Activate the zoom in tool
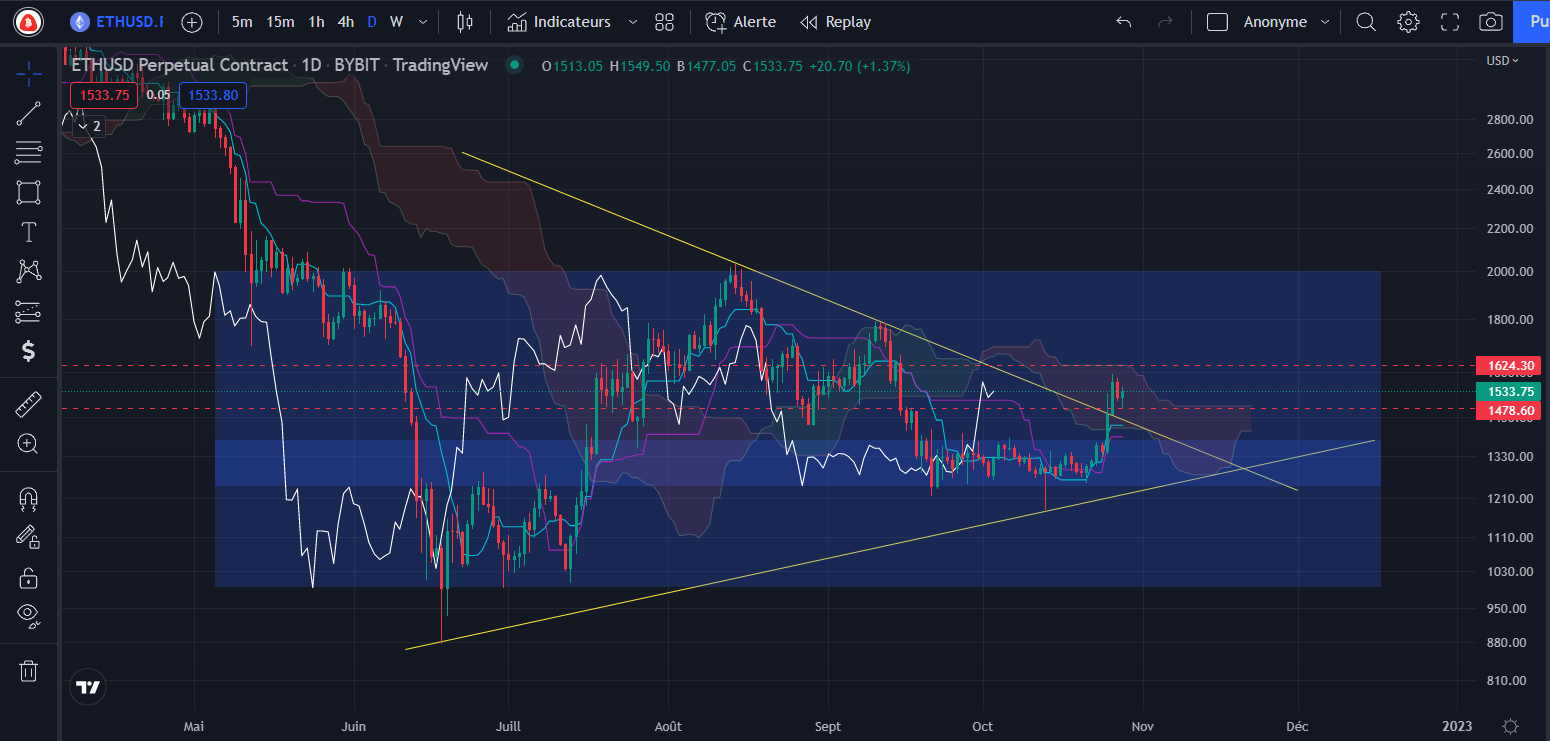Image resolution: width=1550 pixels, height=741 pixels. tap(28, 444)
